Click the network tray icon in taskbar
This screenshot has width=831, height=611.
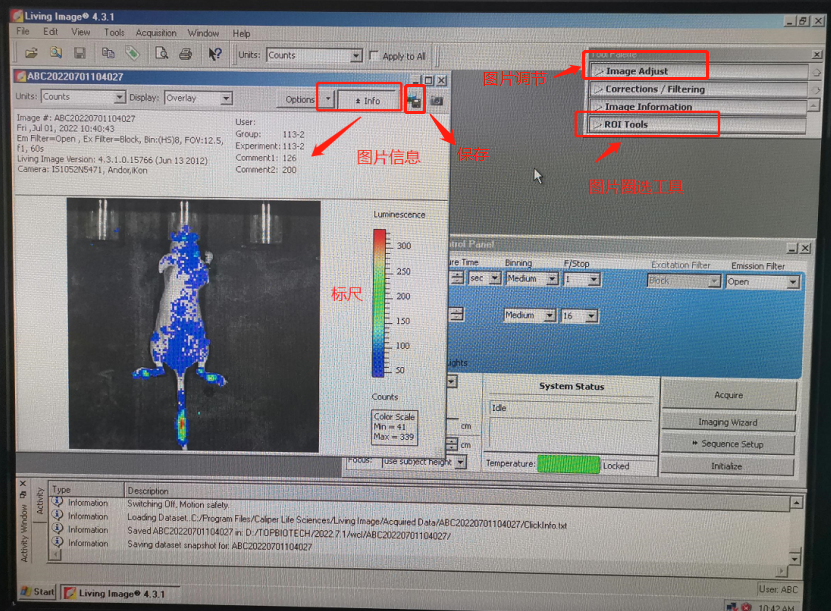click(732, 607)
